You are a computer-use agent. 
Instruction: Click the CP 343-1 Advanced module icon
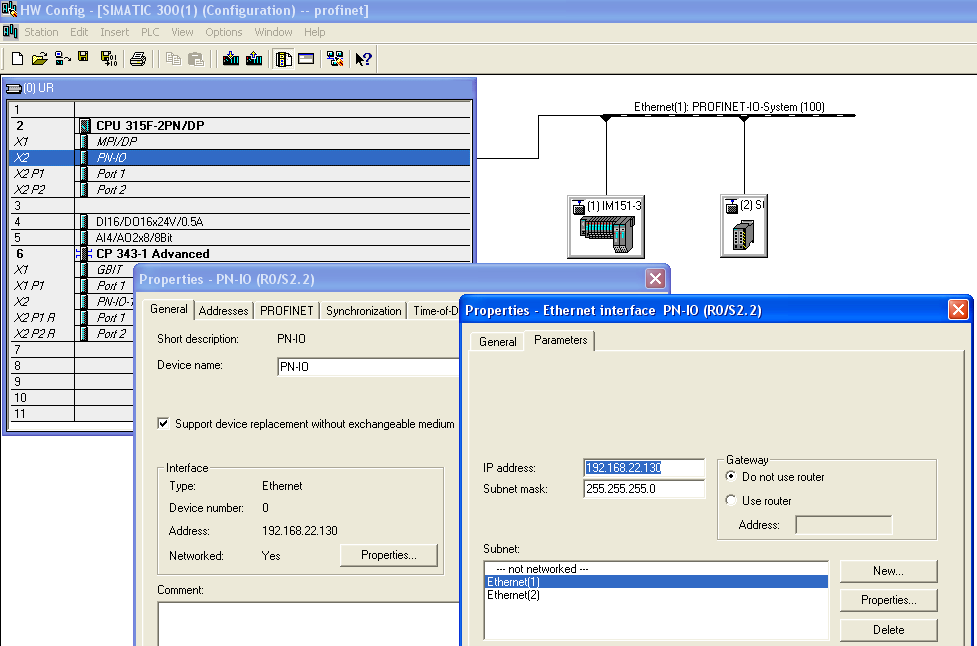pyautogui.click(x=84, y=254)
